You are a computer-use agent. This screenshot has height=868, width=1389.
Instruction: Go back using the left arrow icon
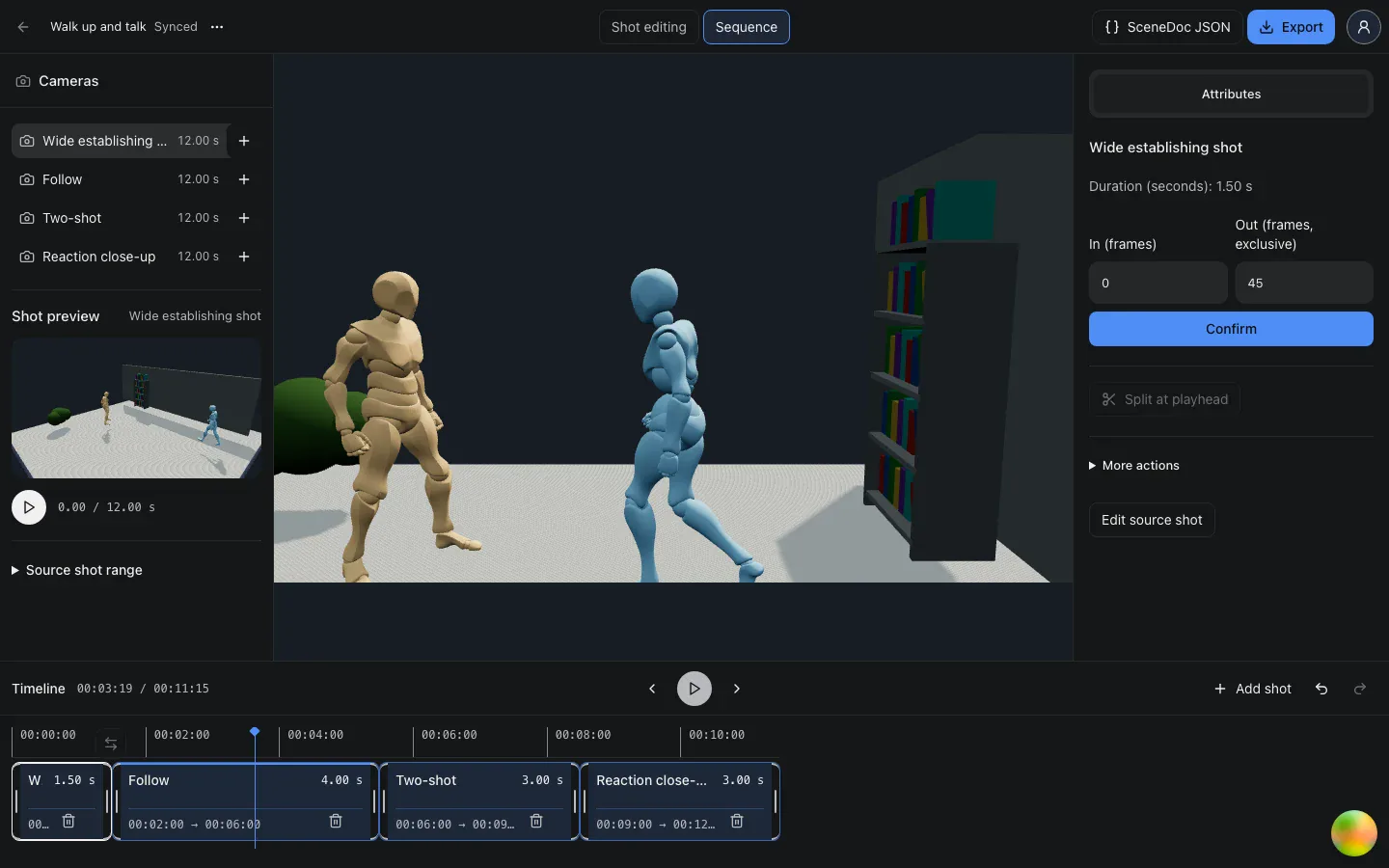click(x=23, y=27)
